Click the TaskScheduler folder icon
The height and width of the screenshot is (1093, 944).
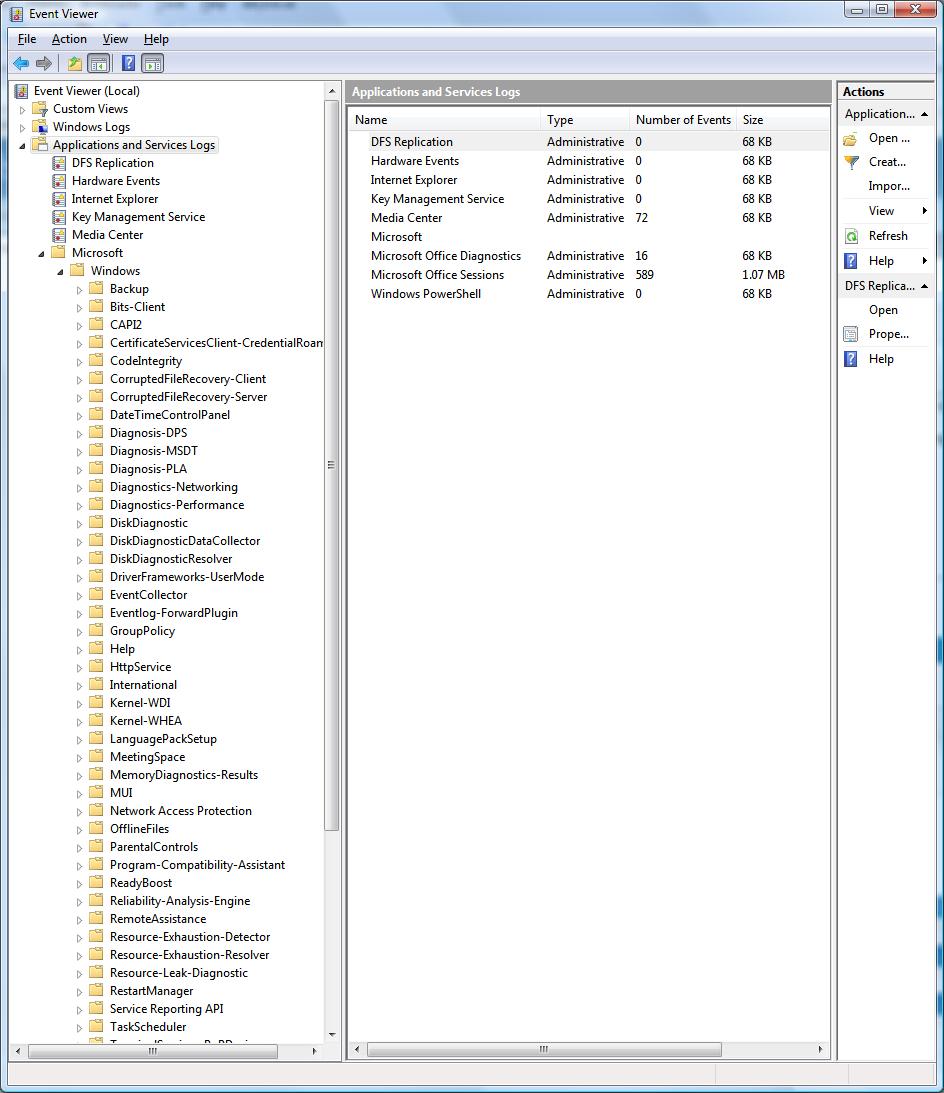click(97, 1027)
